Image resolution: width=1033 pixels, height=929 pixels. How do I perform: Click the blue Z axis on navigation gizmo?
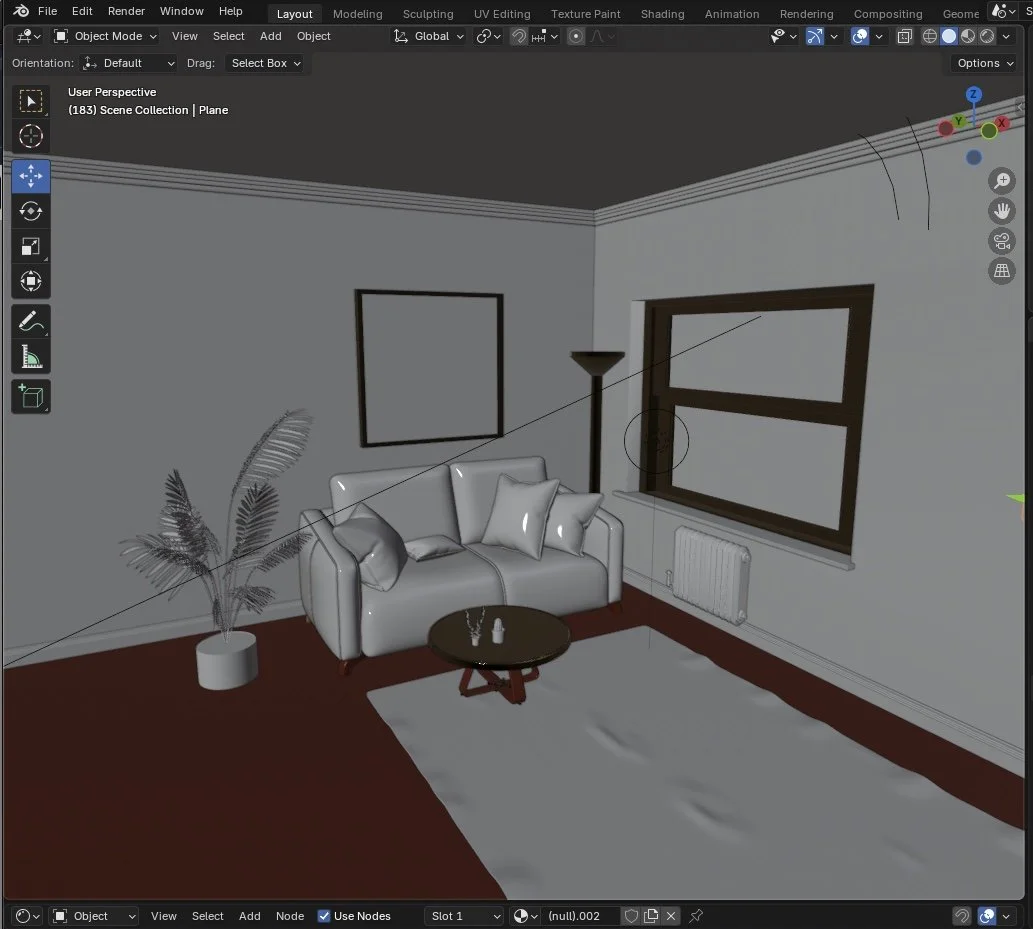(x=973, y=94)
